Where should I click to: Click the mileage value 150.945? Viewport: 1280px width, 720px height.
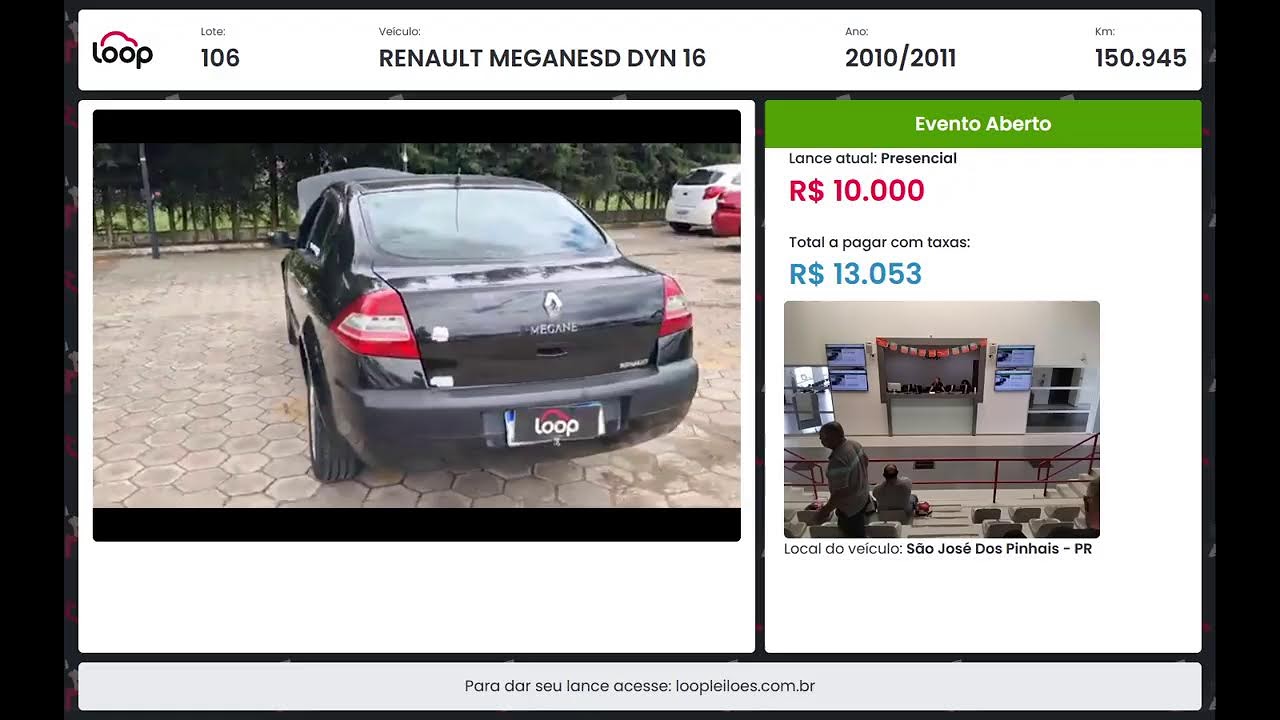[1140, 58]
